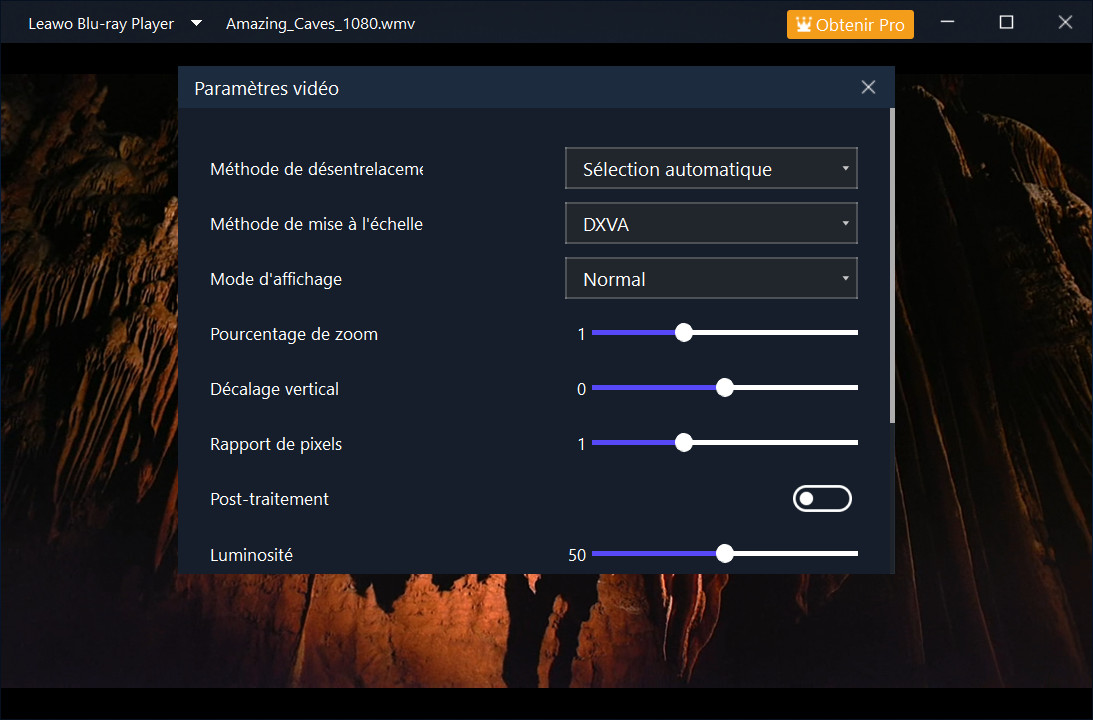The image size is (1093, 720).
Task: Minimize the player window
Action: 946,23
